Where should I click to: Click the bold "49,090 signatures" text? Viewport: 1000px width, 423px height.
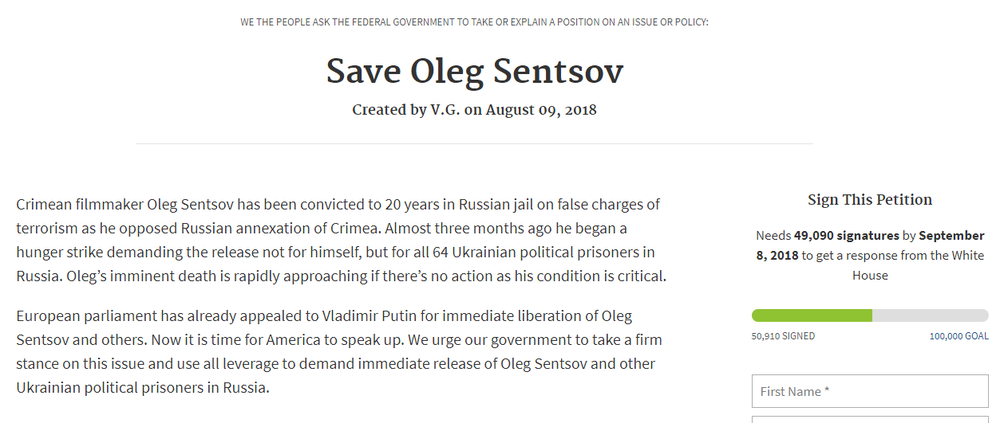[x=846, y=237]
